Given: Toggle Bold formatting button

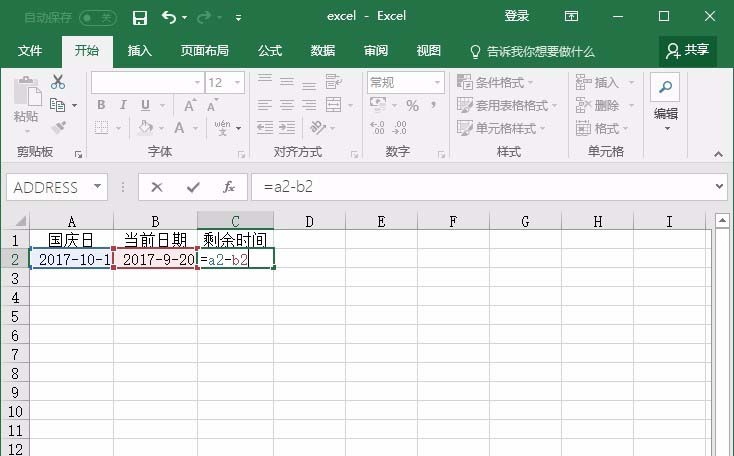Looking at the screenshot, I should tap(100, 105).
